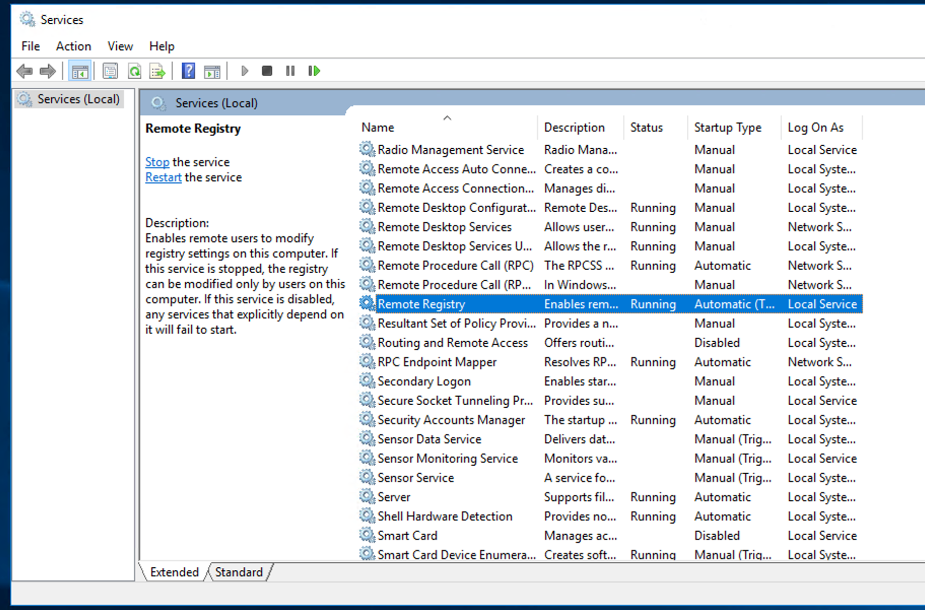Click gear icon of Remote Registry row
Image resolution: width=925 pixels, height=610 pixels.
pos(367,304)
